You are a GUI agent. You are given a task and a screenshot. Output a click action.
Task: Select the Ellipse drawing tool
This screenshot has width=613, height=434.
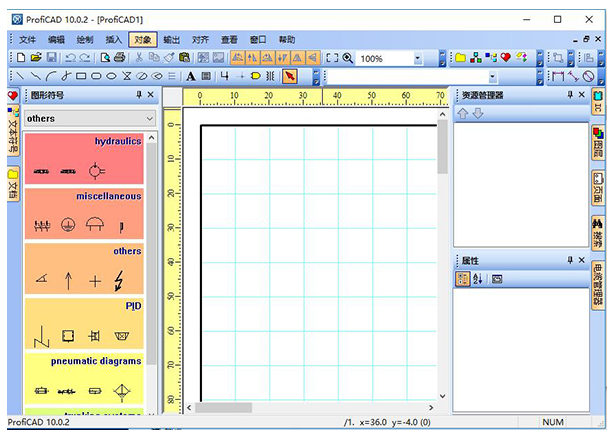(x=111, y=76)
